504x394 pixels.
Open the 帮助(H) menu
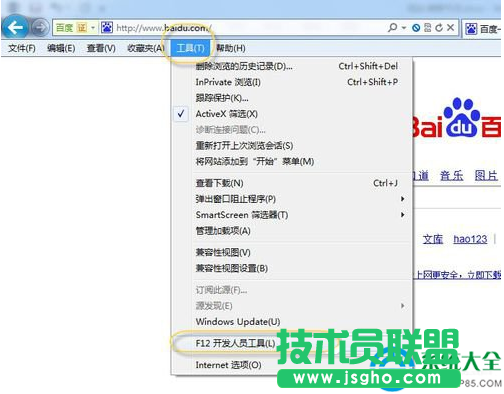click(x=231, y=48)
